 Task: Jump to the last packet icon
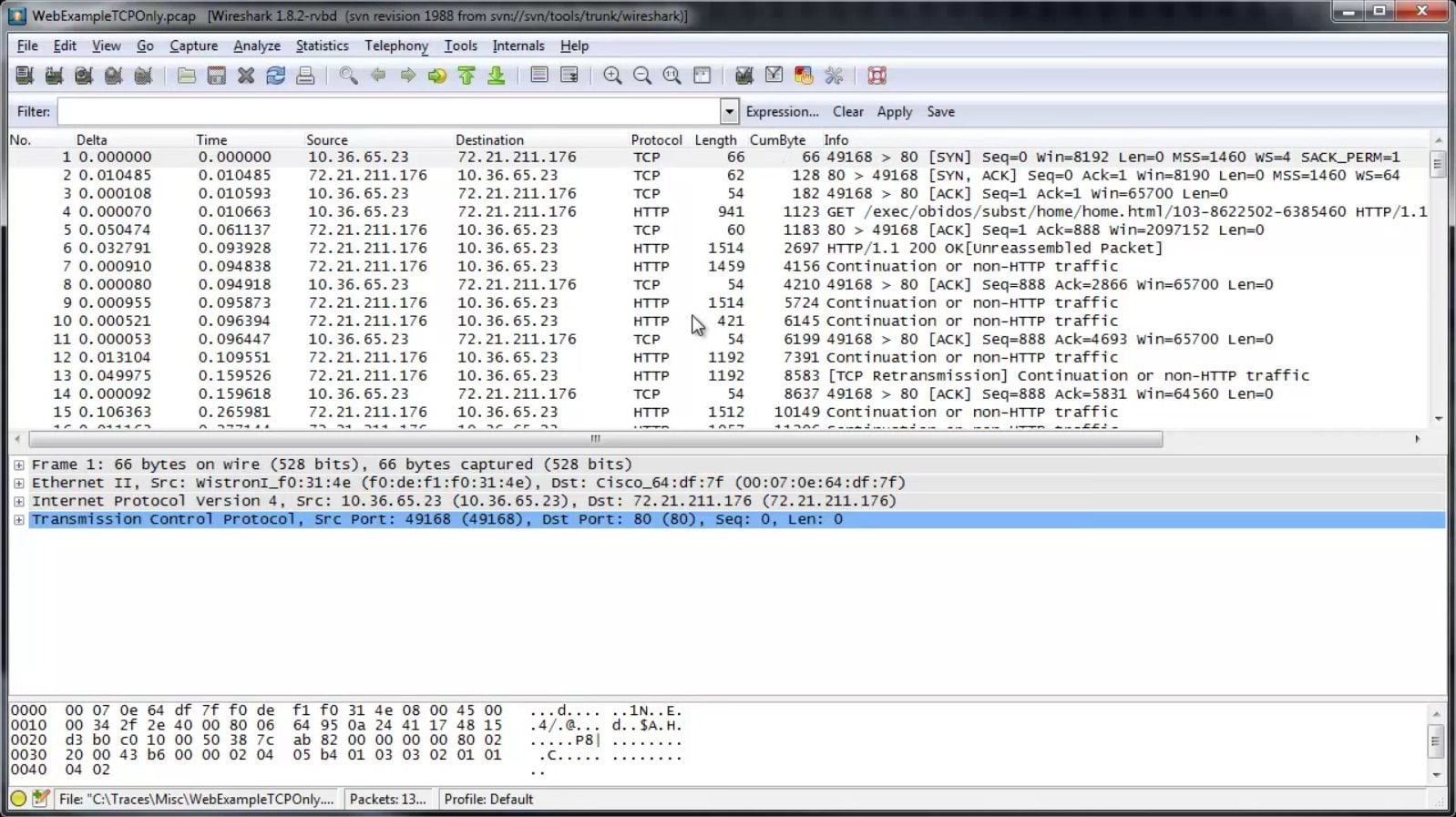pyautogui.click(x=497, y=76)
